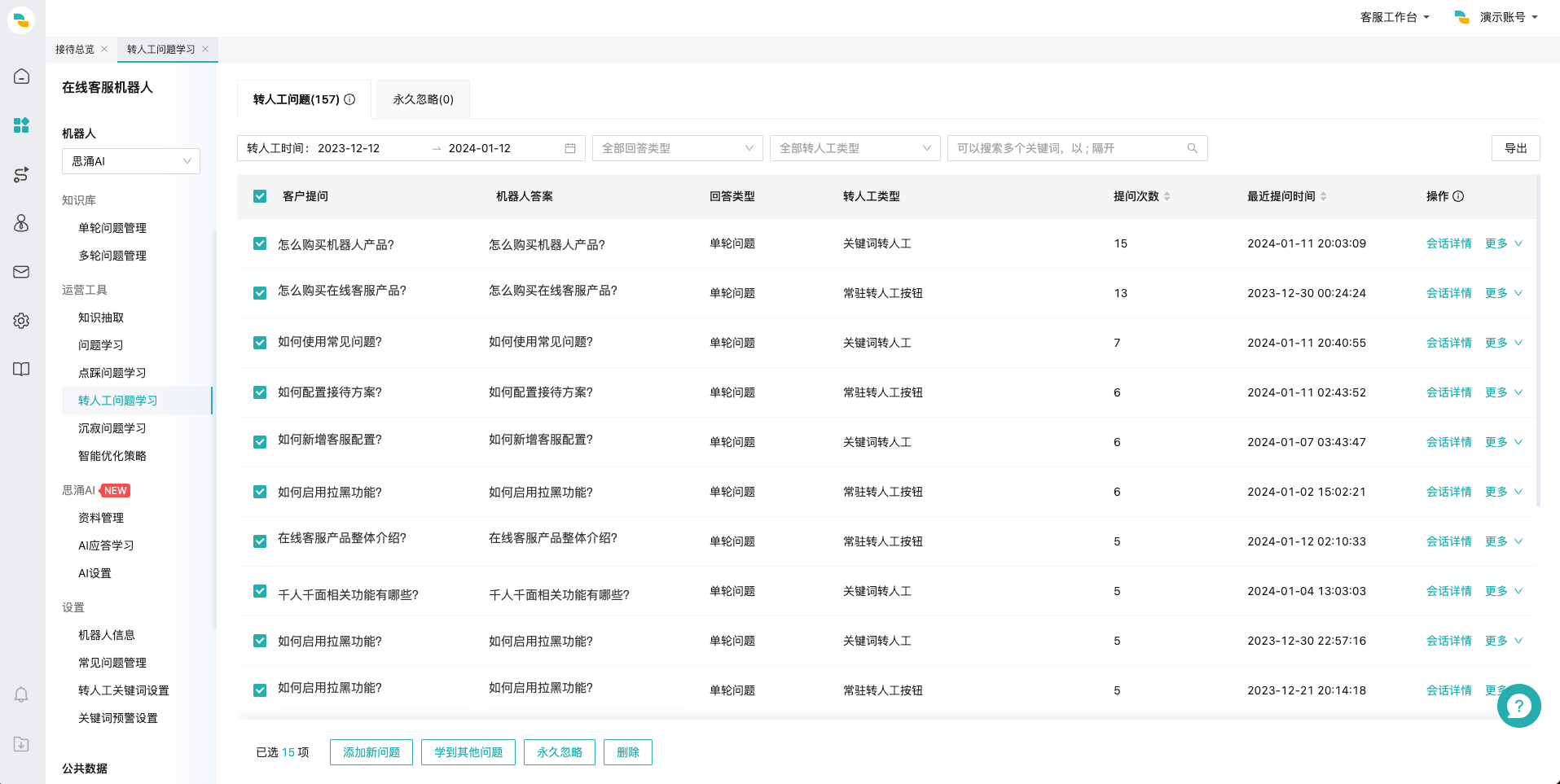
Task: Click the table vertical scrollbar
Action: tap(1538, 342)
